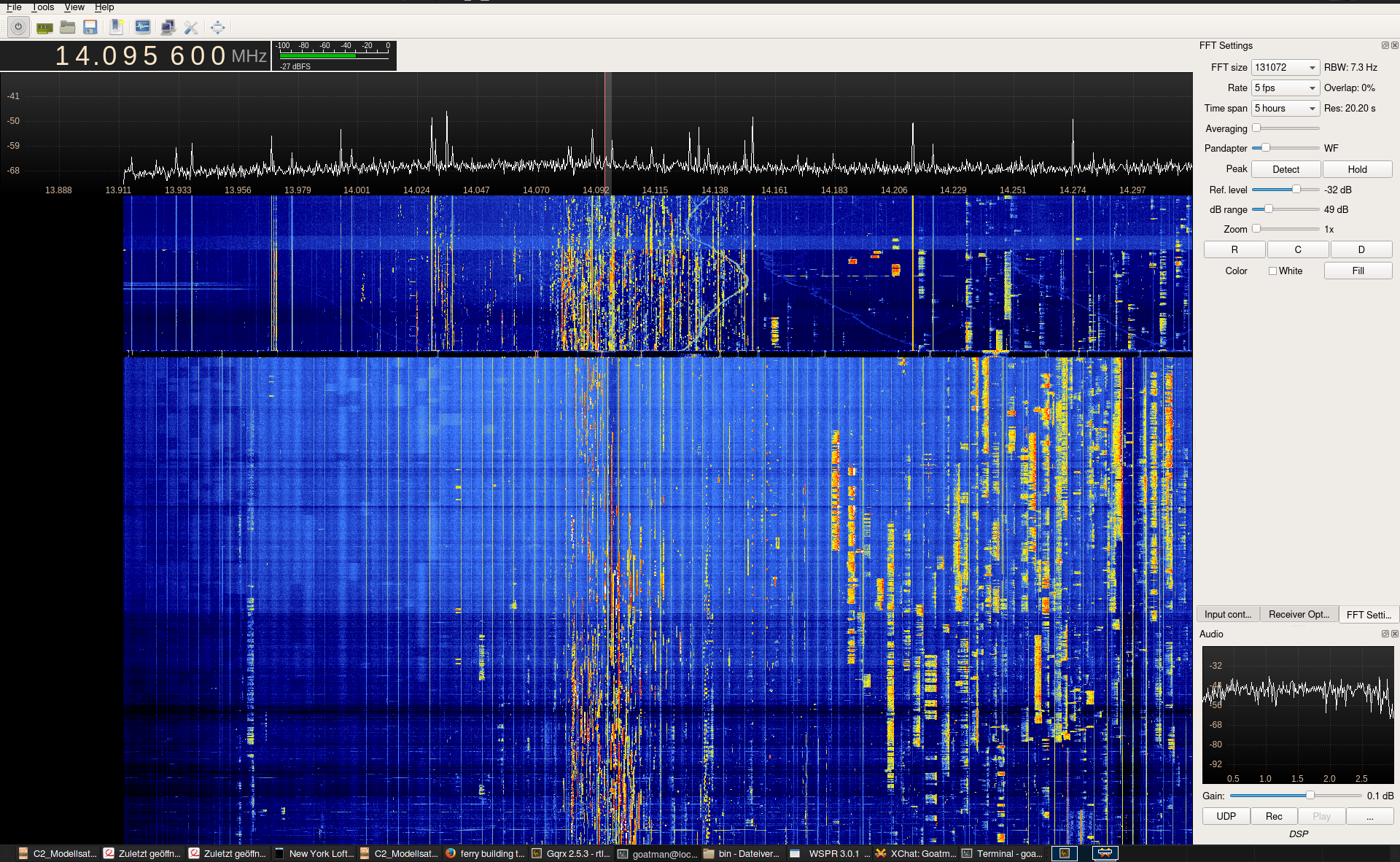
Task: Open the FFT size dropdown
Action: (x=1286, y=67)
